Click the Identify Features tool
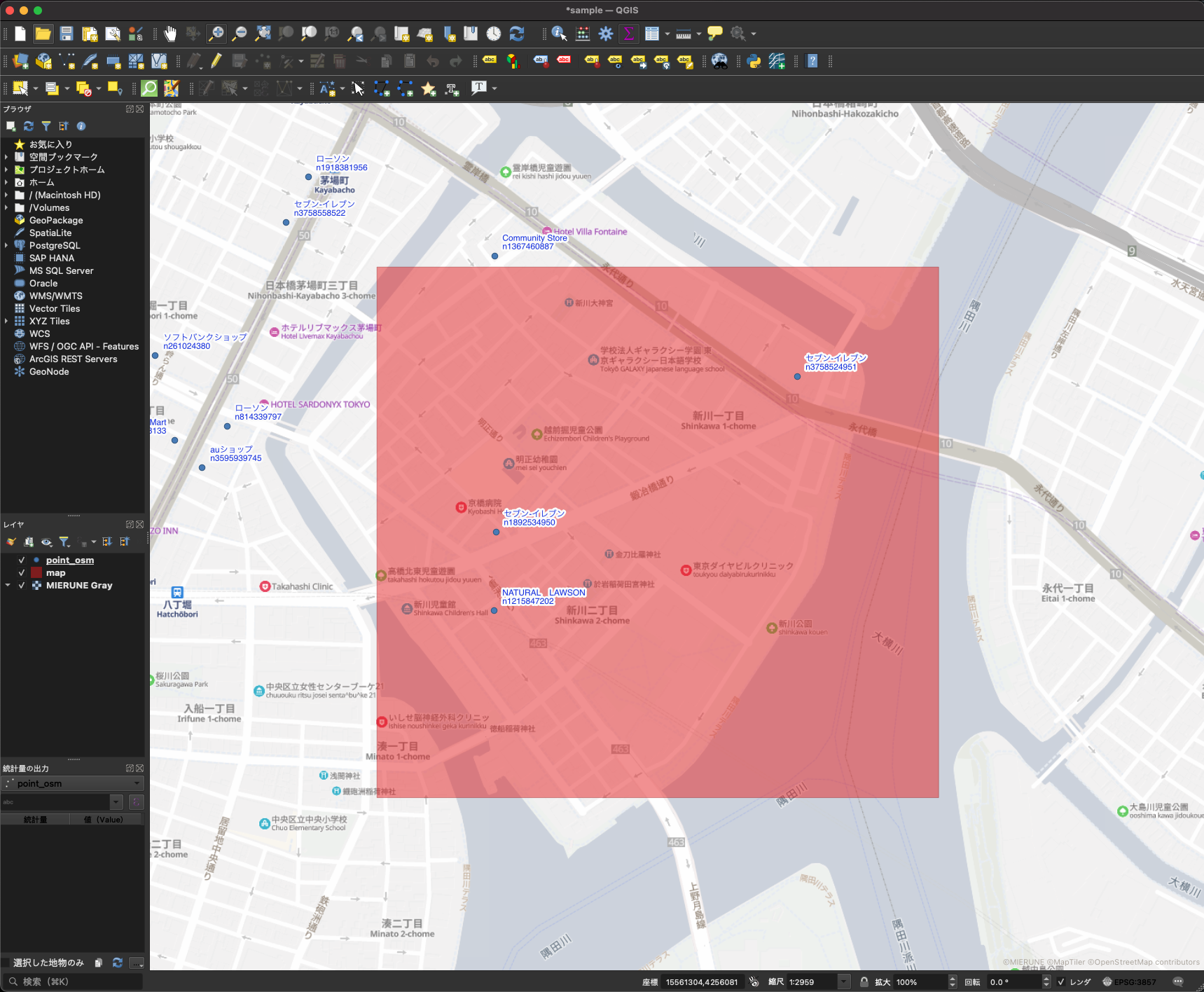The width and height of the screenshot is (1204, 992). point(558,34)
